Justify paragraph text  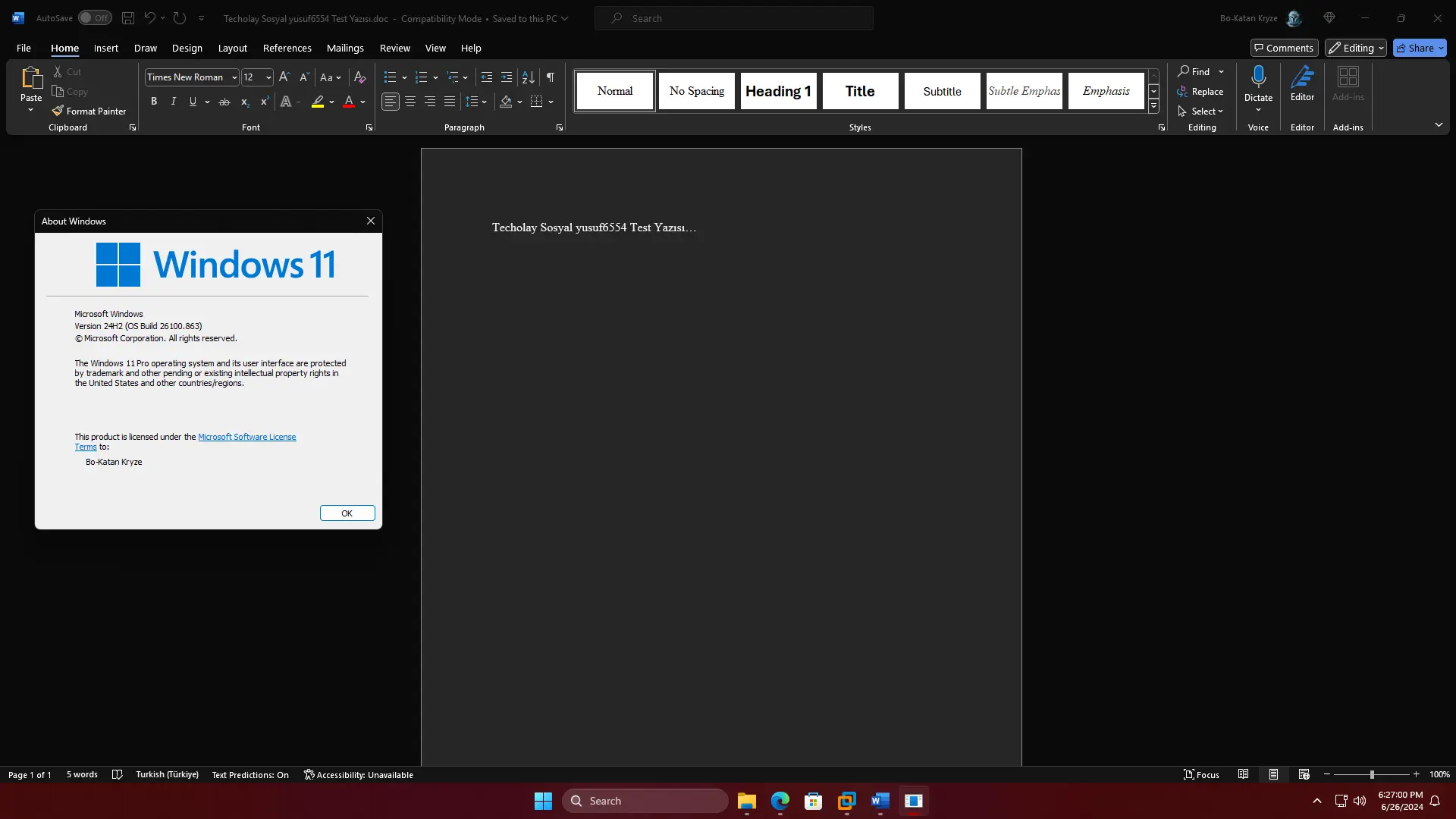(450, 102)
